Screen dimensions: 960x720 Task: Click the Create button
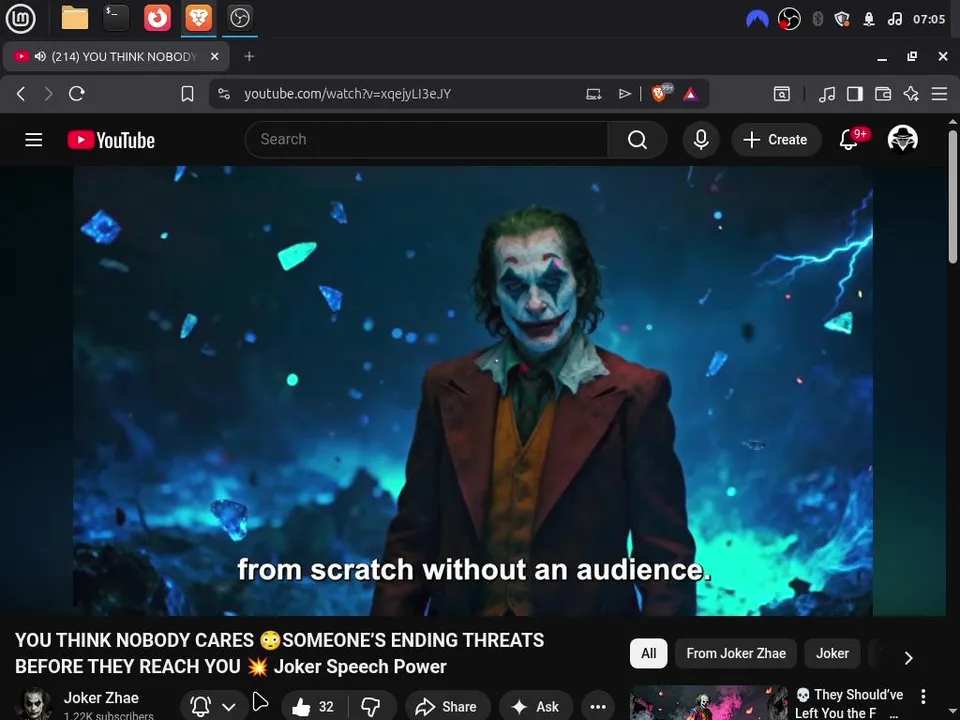pos(776,140)
